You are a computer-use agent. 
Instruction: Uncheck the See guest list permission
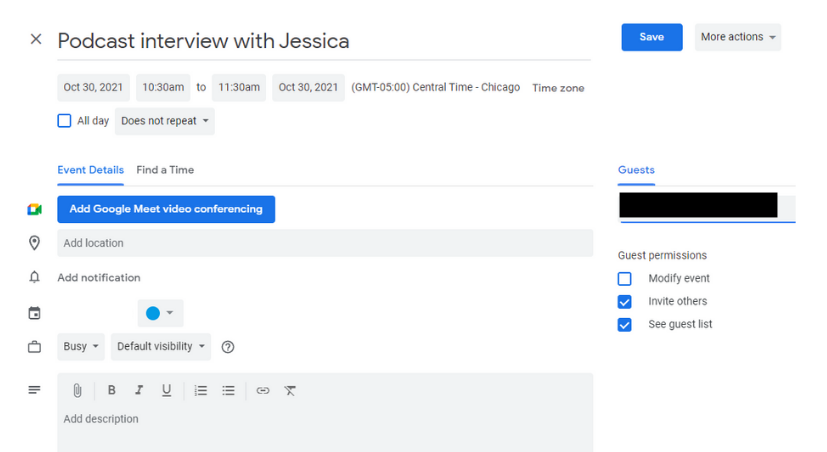click(x=625, y=325)
